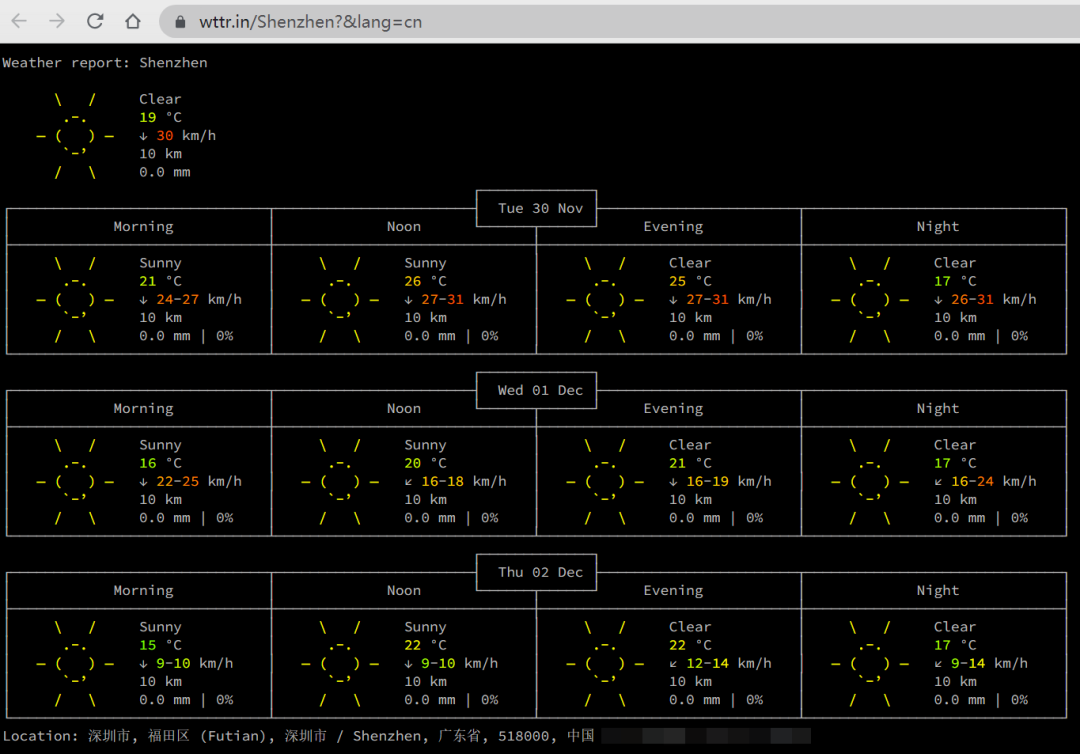Image resolution: width=1080 pixels, height=754 pixels.
Task: Click the 'Thu 02 Dec' date box
Action: 537,572
